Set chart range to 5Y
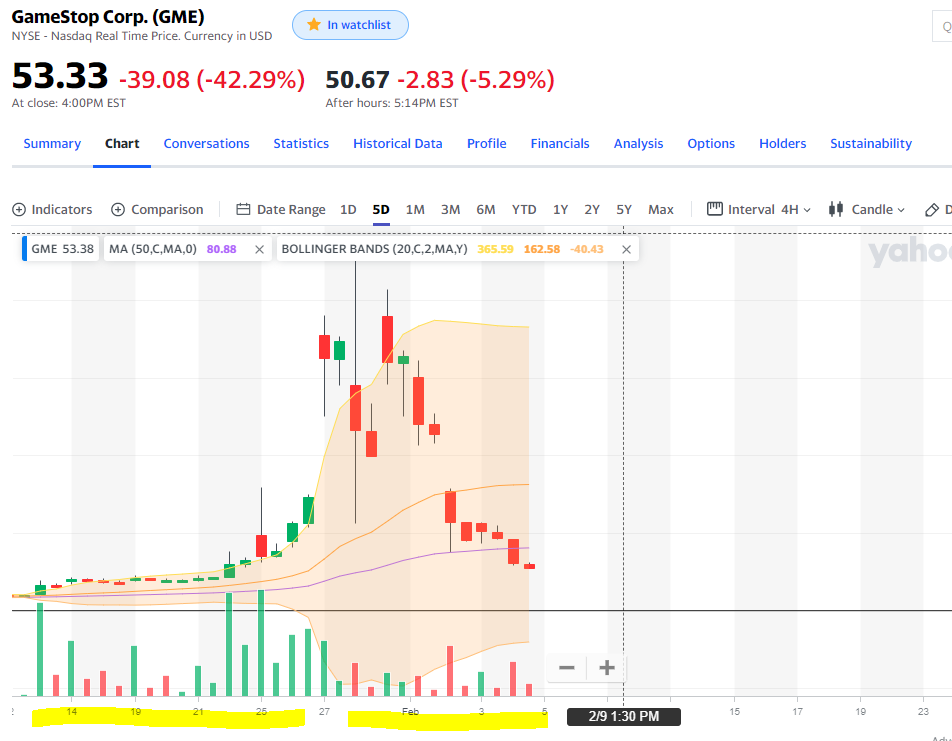The height and width of the screenshot is (741, 952). click(x=624, y=210)
